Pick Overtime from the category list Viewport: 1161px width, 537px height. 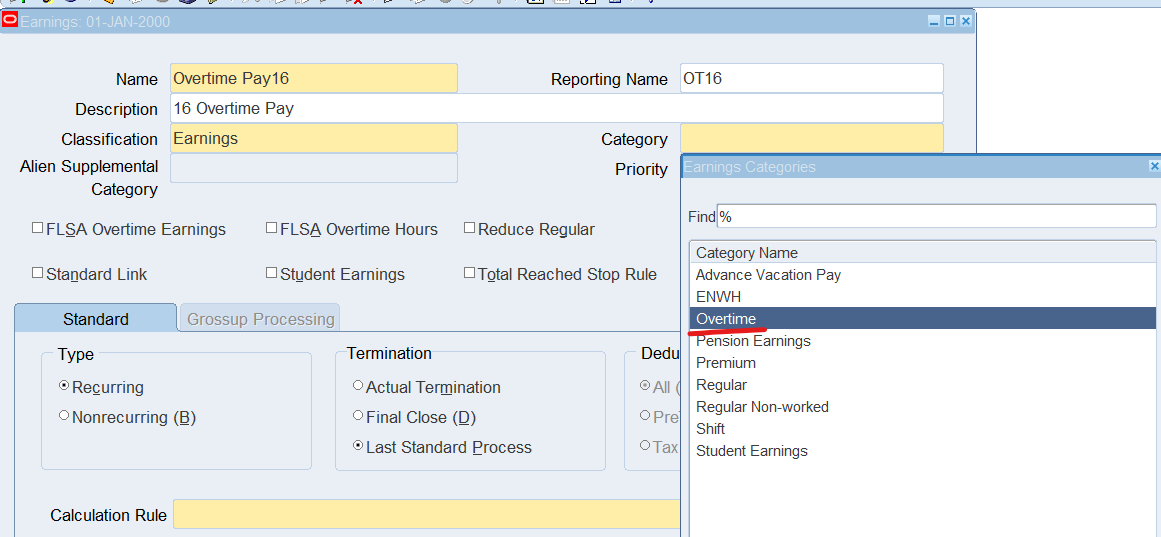tap(726, 319)
